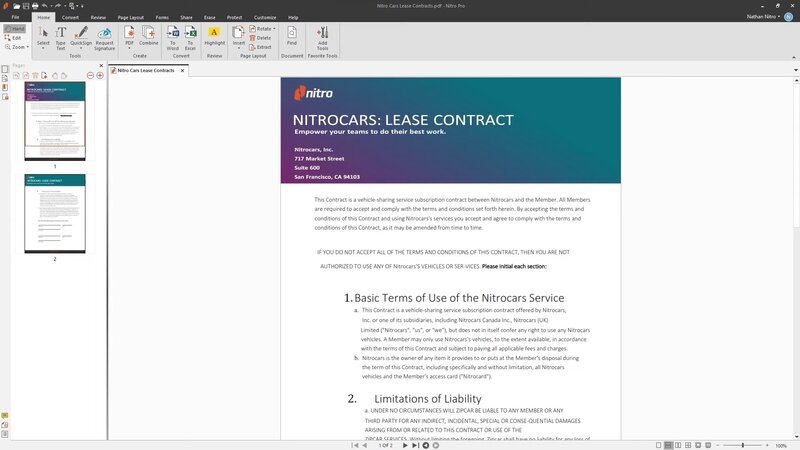Open the QuickSign tool
The image size is (800, 450).
tap(81, 37)
